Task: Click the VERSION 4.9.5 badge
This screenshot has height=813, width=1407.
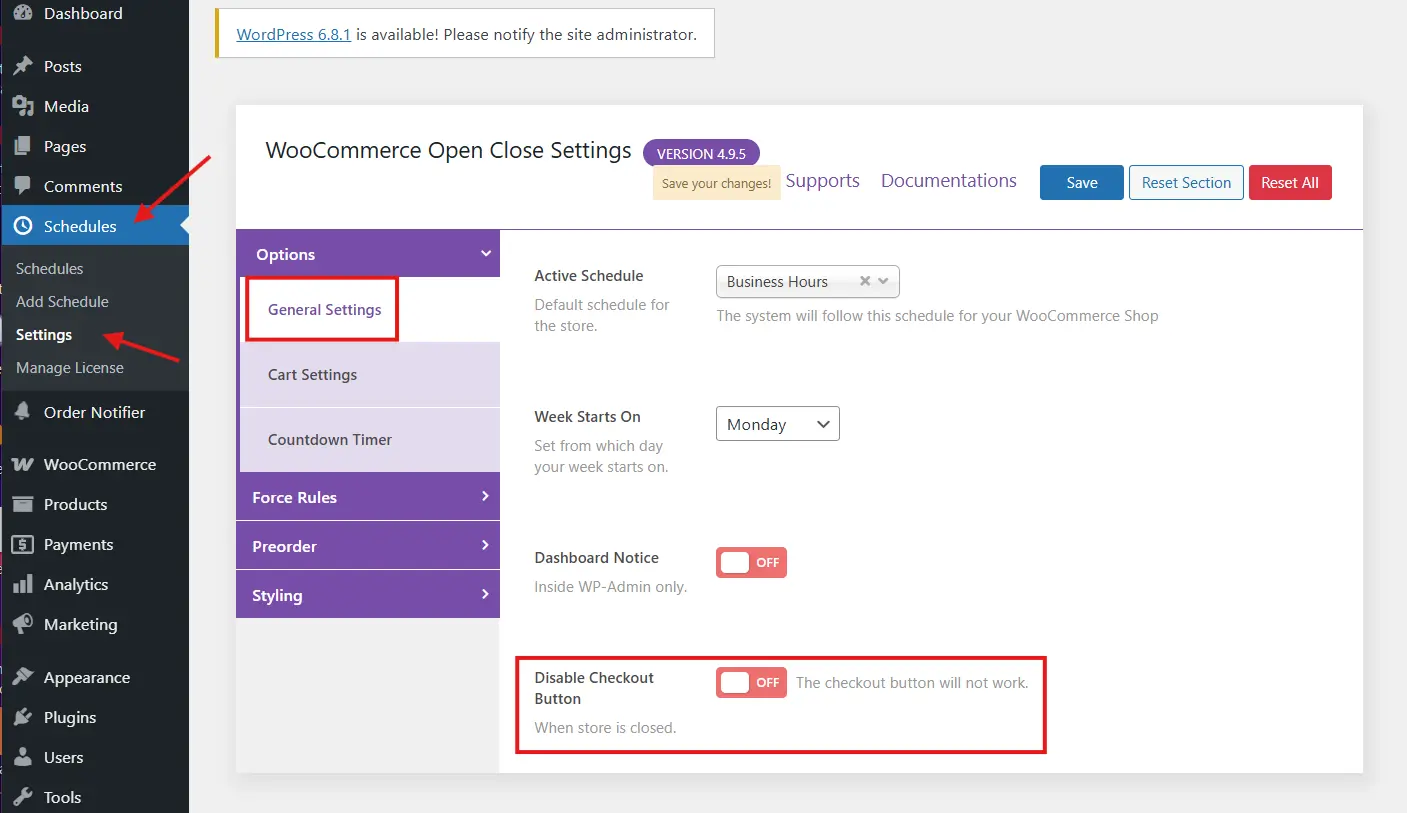Action: (x=701, y=154)
